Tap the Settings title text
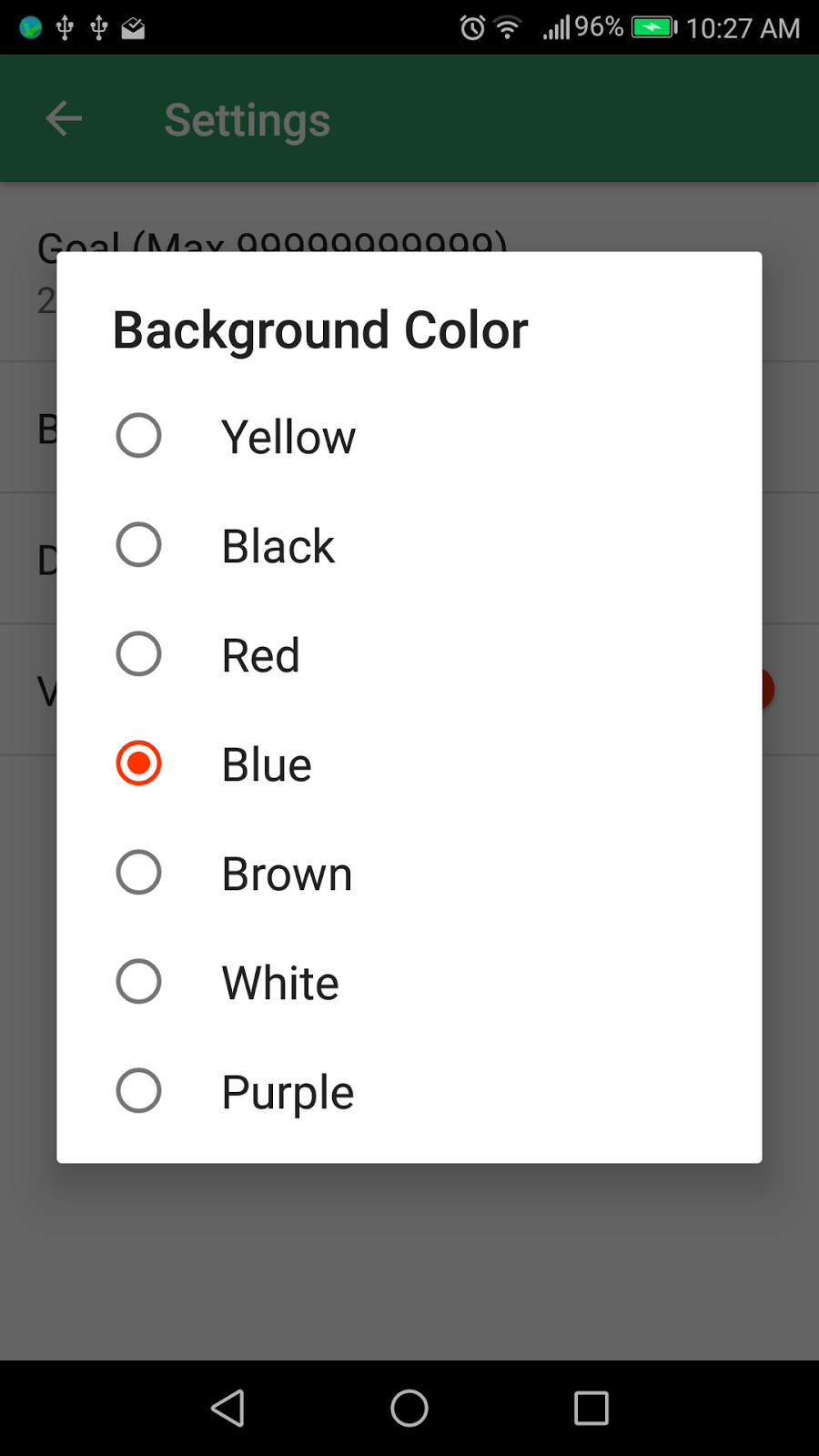 point(247,120)
